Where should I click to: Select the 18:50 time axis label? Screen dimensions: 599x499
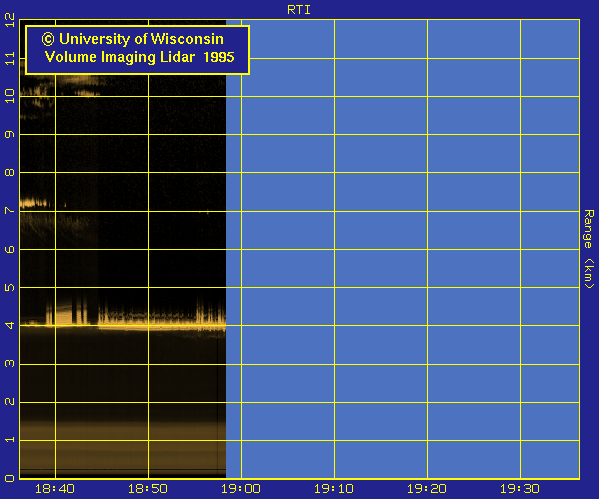pos(148,489)
